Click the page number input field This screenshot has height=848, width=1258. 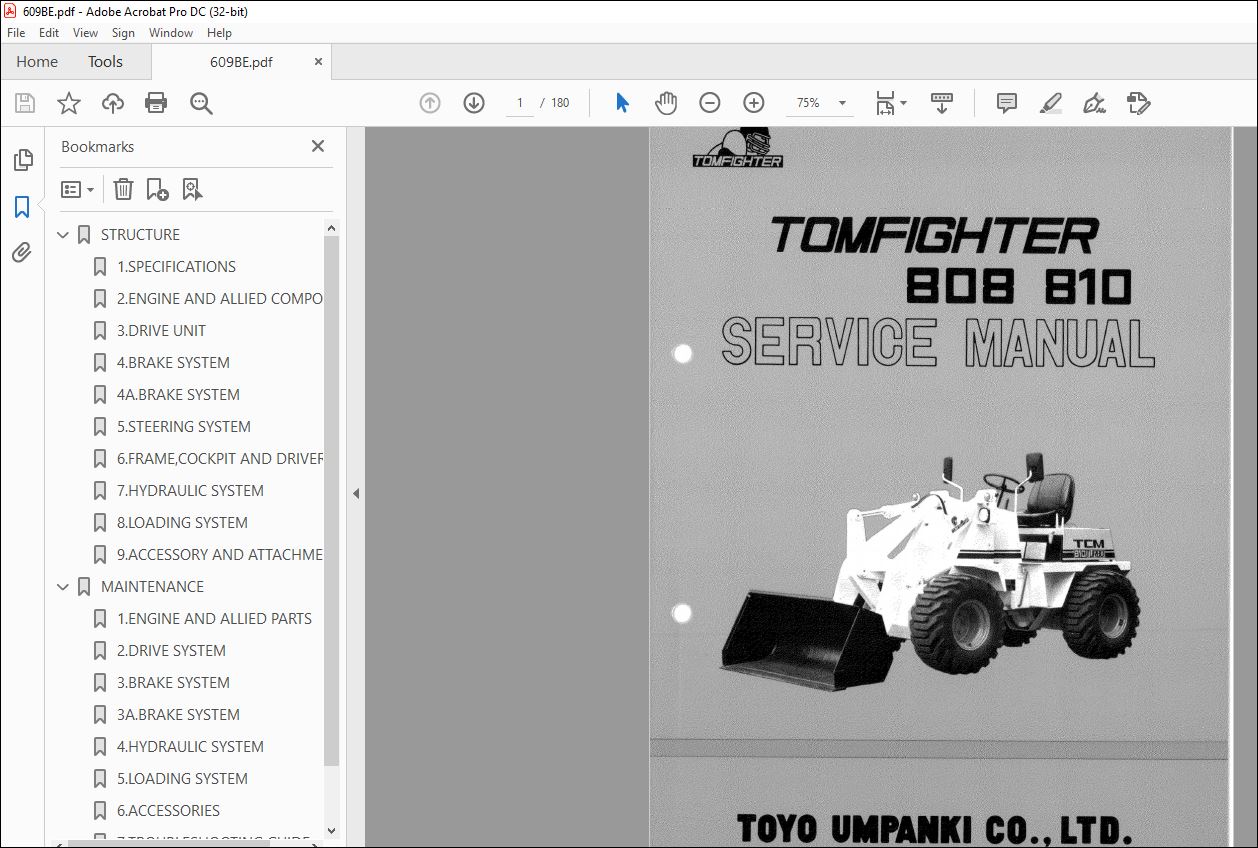click(520, 103)
